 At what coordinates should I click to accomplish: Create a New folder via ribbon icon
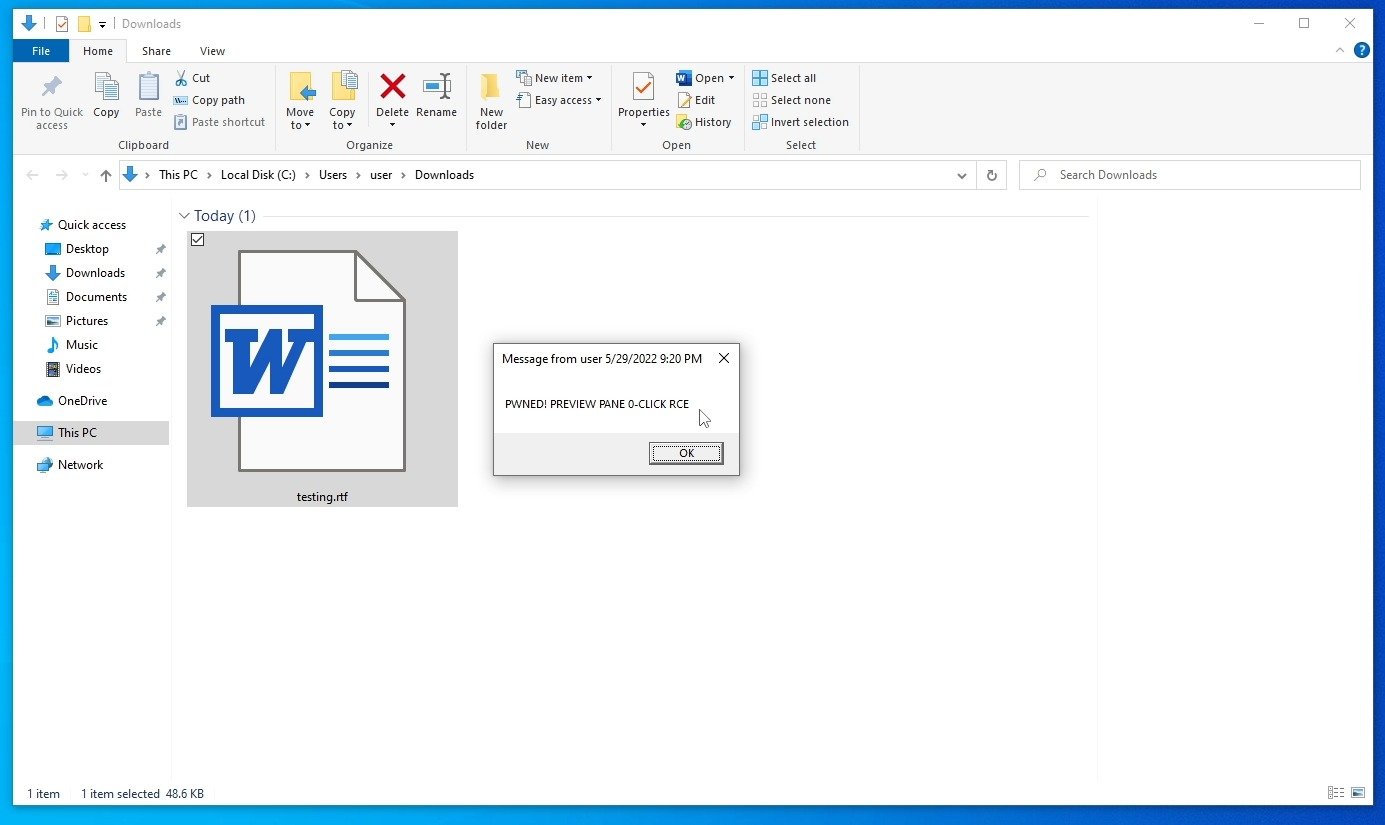[x=491, y=89]
